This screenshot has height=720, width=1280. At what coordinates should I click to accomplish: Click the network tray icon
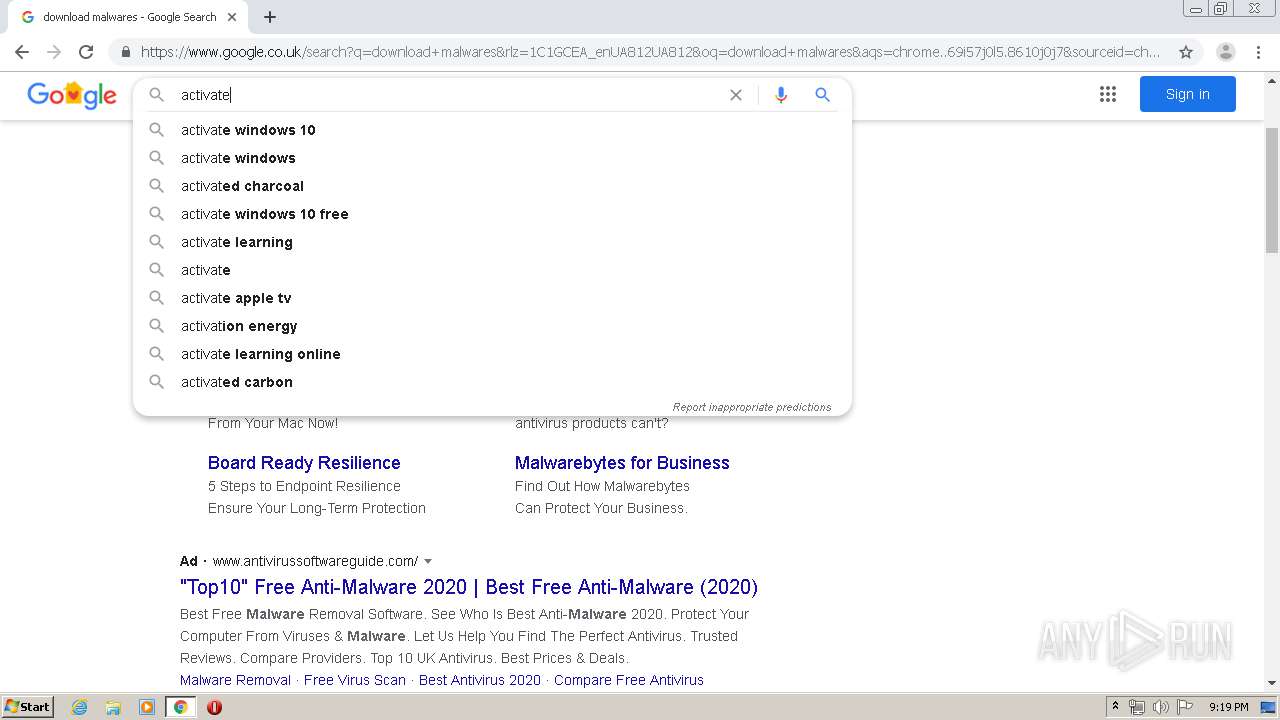tap(1137, 707)
